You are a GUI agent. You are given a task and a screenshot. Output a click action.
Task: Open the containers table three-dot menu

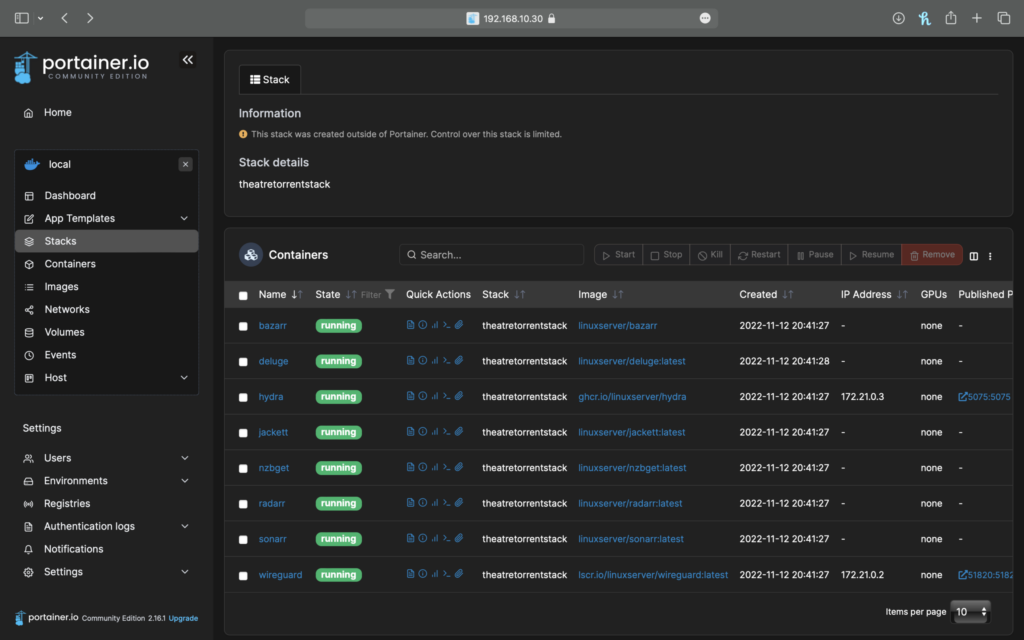pos(990,256)
